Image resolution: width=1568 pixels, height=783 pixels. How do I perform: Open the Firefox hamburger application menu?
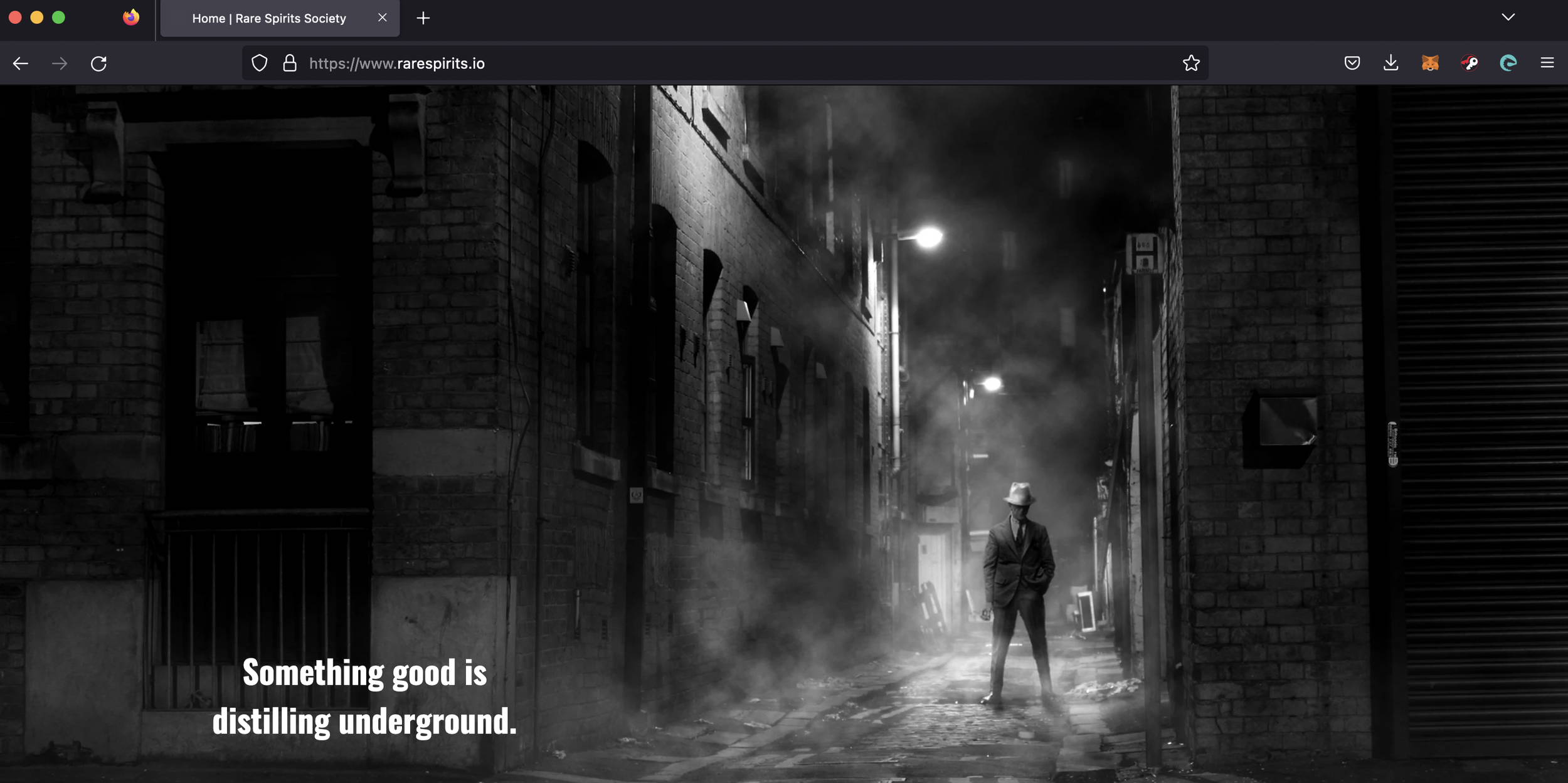[1547, 63]
